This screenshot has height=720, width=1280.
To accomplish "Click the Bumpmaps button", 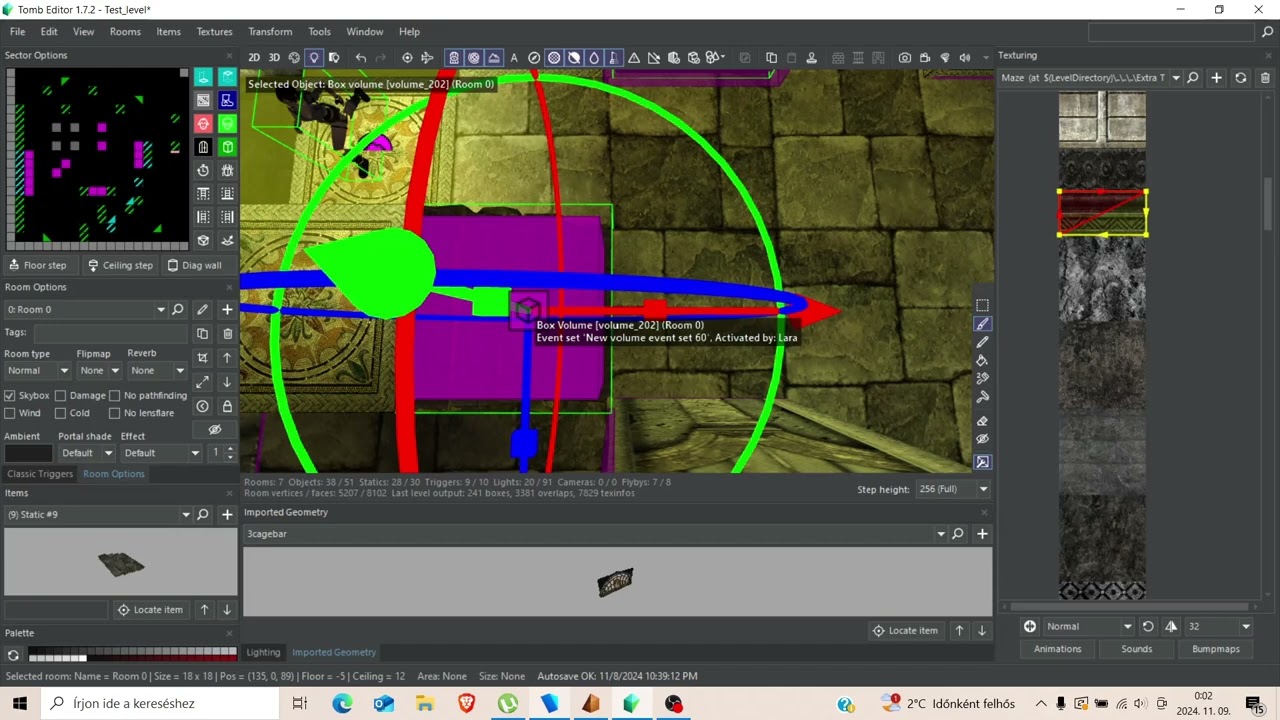I will click(x=1216, y=649).
